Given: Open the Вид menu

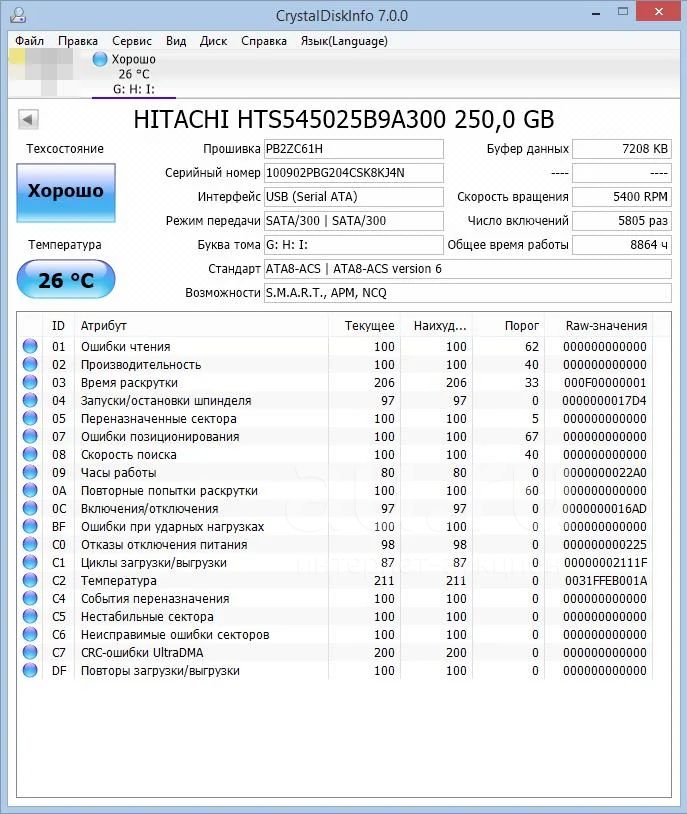Looking at the screenshot, I should pyautogui.click(x=176, y=41).
